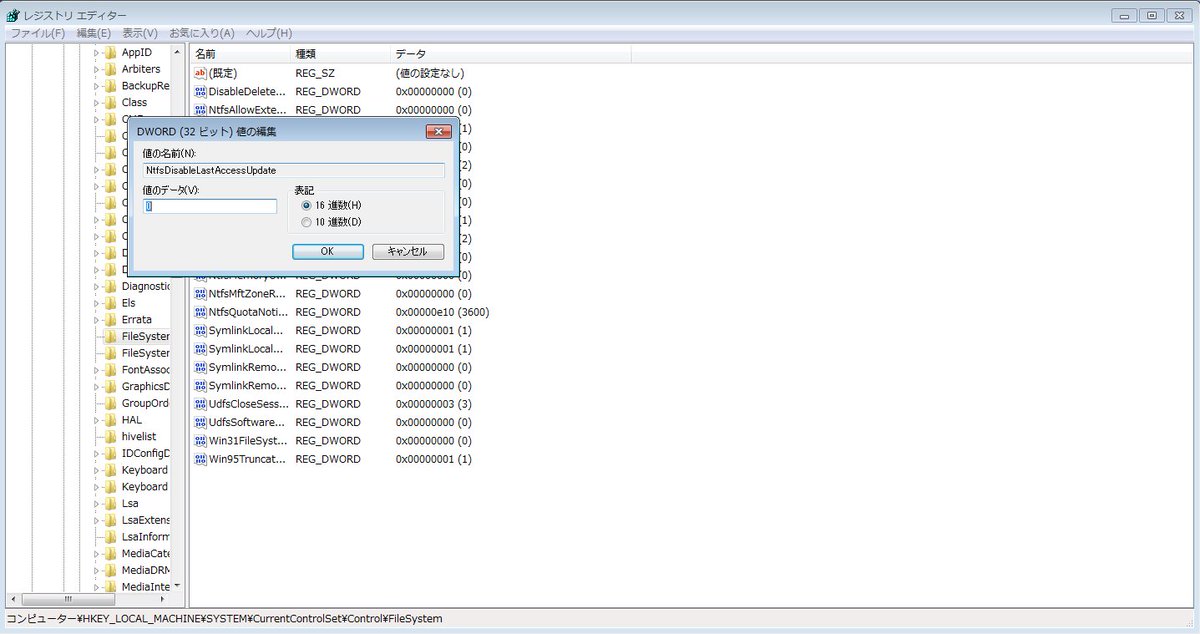1200x634 pixels.
Task: Click the data cell 0x00000e10 (3600)
Action: point(442,312)
